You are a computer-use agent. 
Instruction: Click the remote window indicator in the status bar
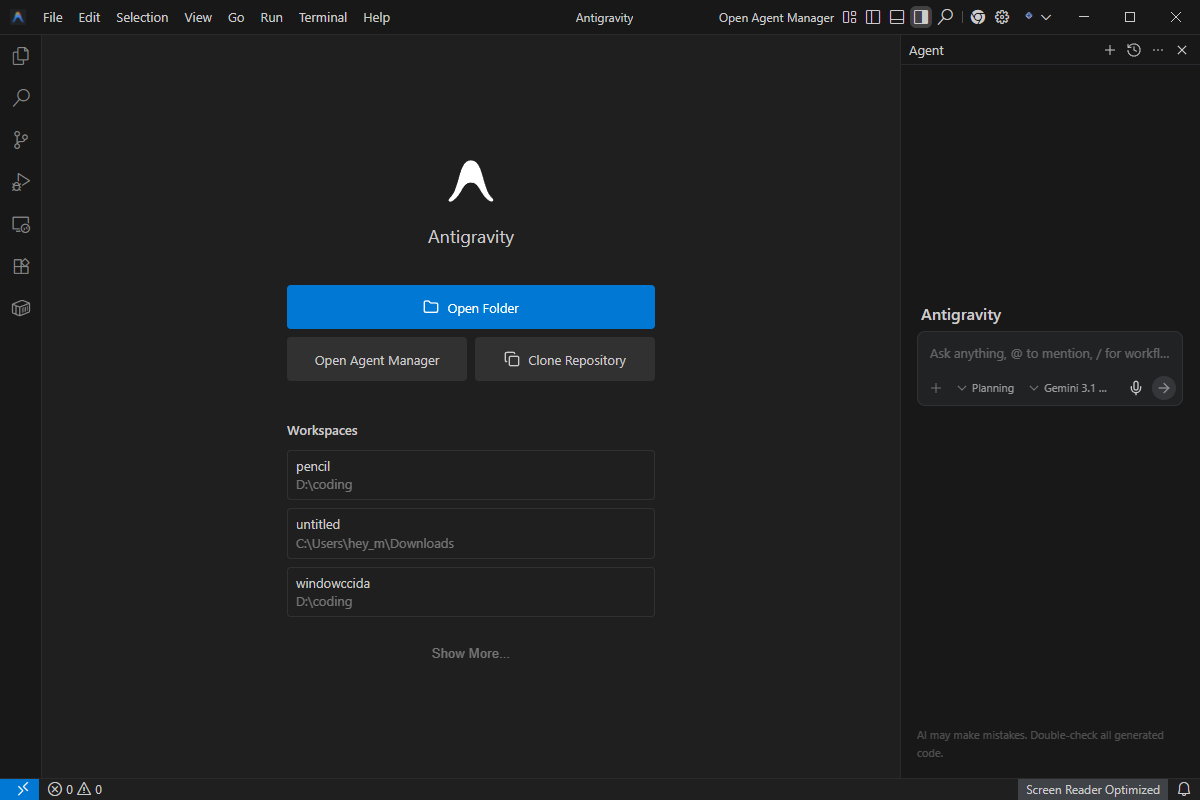coord(19,789)
